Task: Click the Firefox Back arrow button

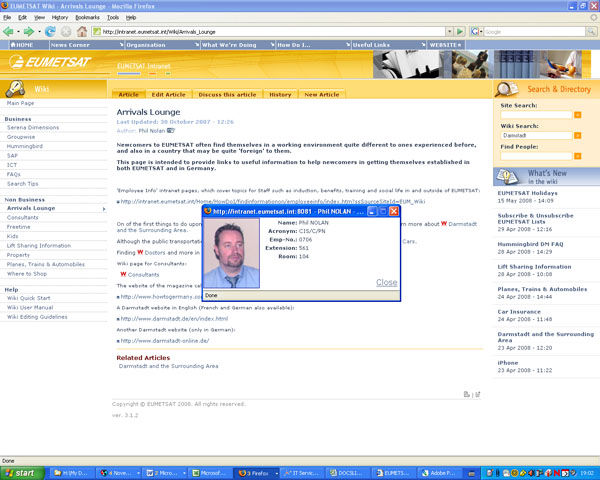Action: [8, 31]
